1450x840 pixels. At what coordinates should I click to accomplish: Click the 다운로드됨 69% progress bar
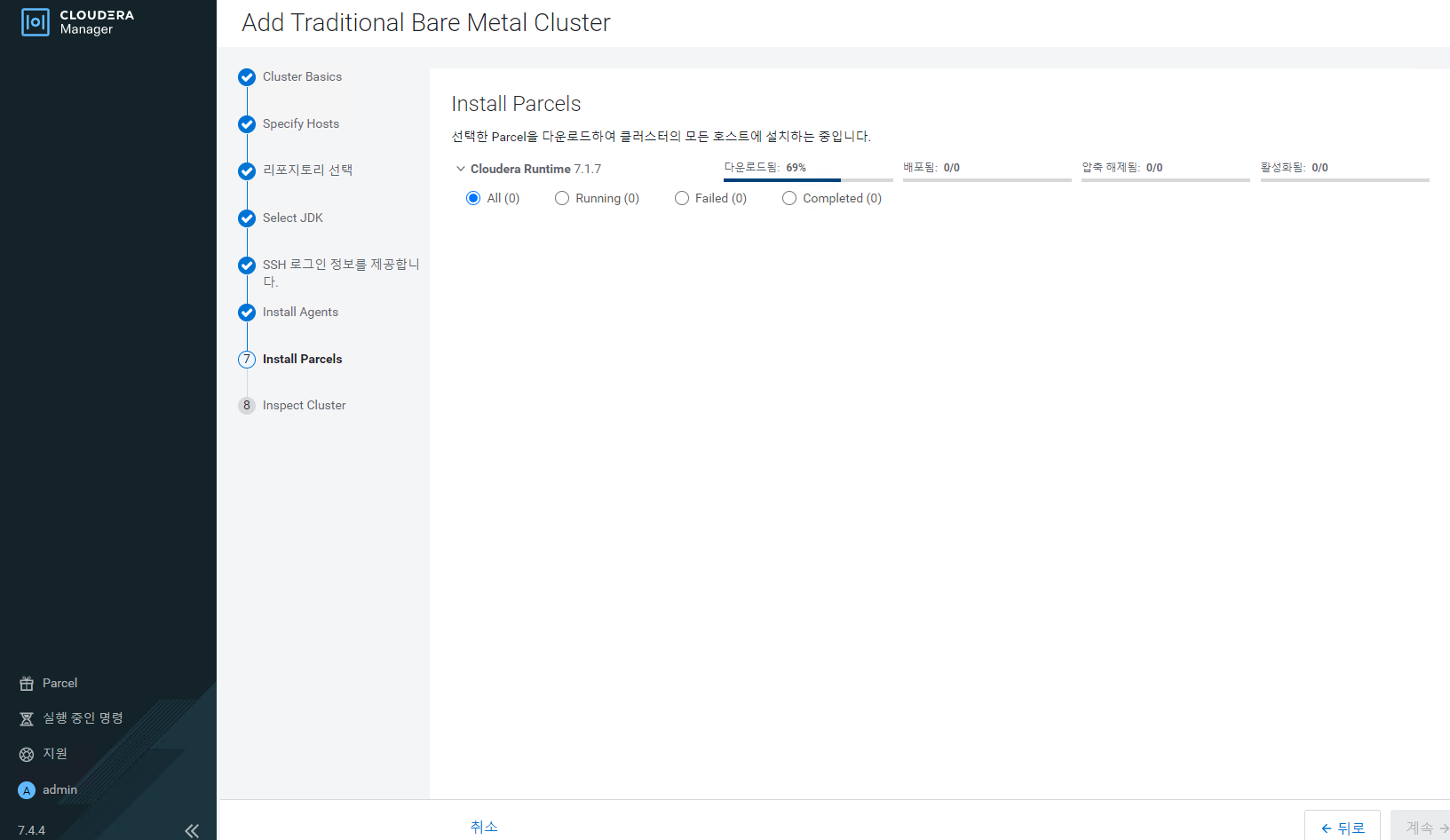point(808,180)
